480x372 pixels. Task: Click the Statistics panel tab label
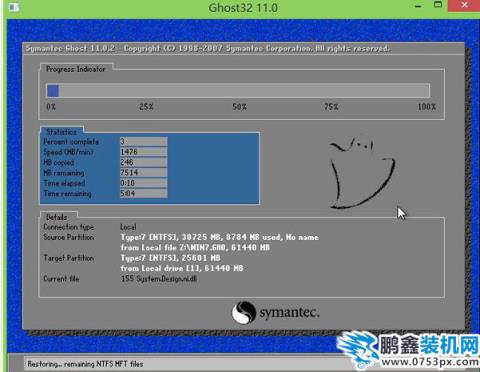tap(61, 132)
